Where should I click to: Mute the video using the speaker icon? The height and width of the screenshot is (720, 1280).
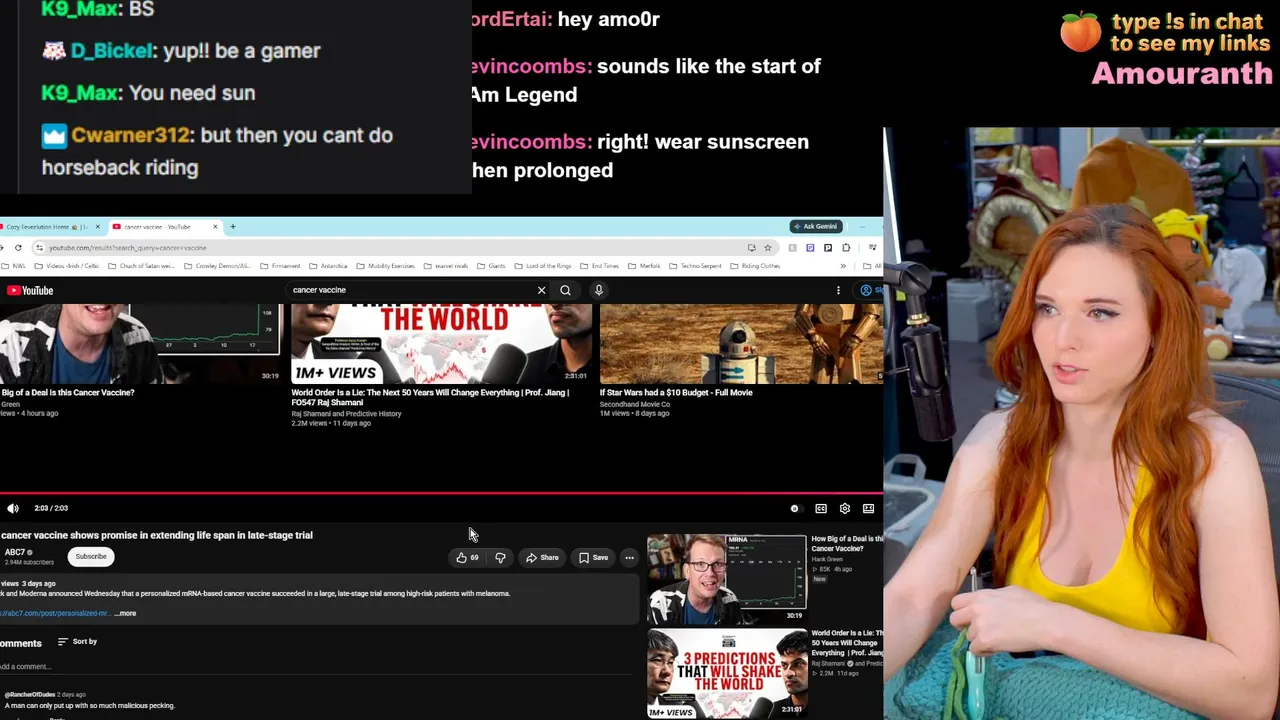click(13, 508)
